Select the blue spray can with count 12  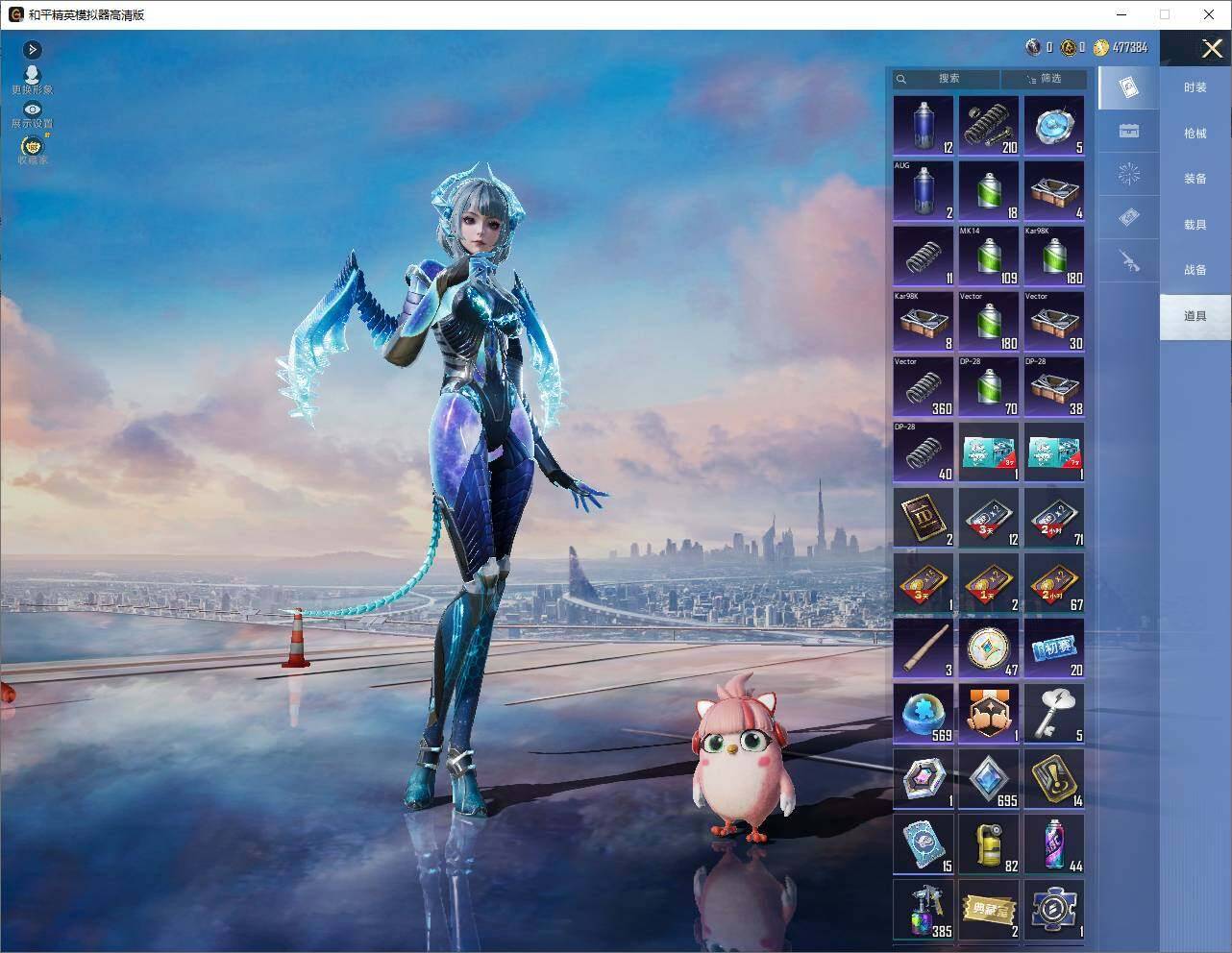(x=924, y=125)
